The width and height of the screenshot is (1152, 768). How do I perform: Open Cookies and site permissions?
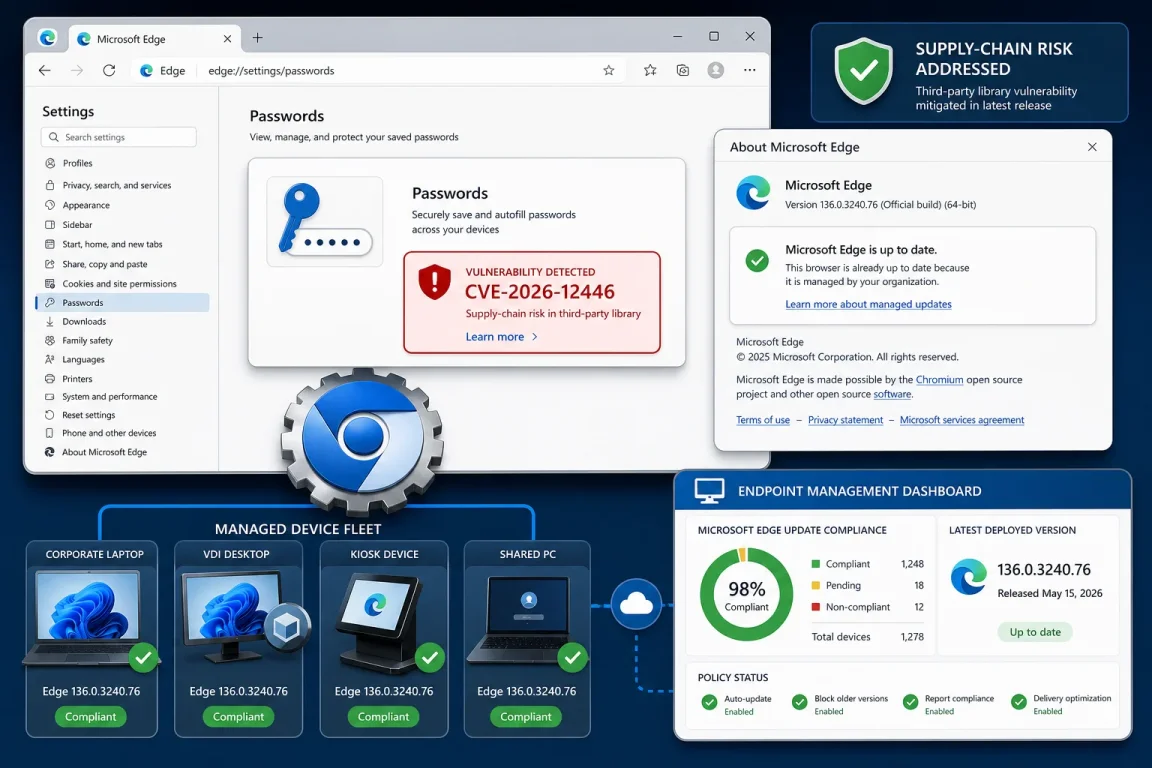pos(110,284)
